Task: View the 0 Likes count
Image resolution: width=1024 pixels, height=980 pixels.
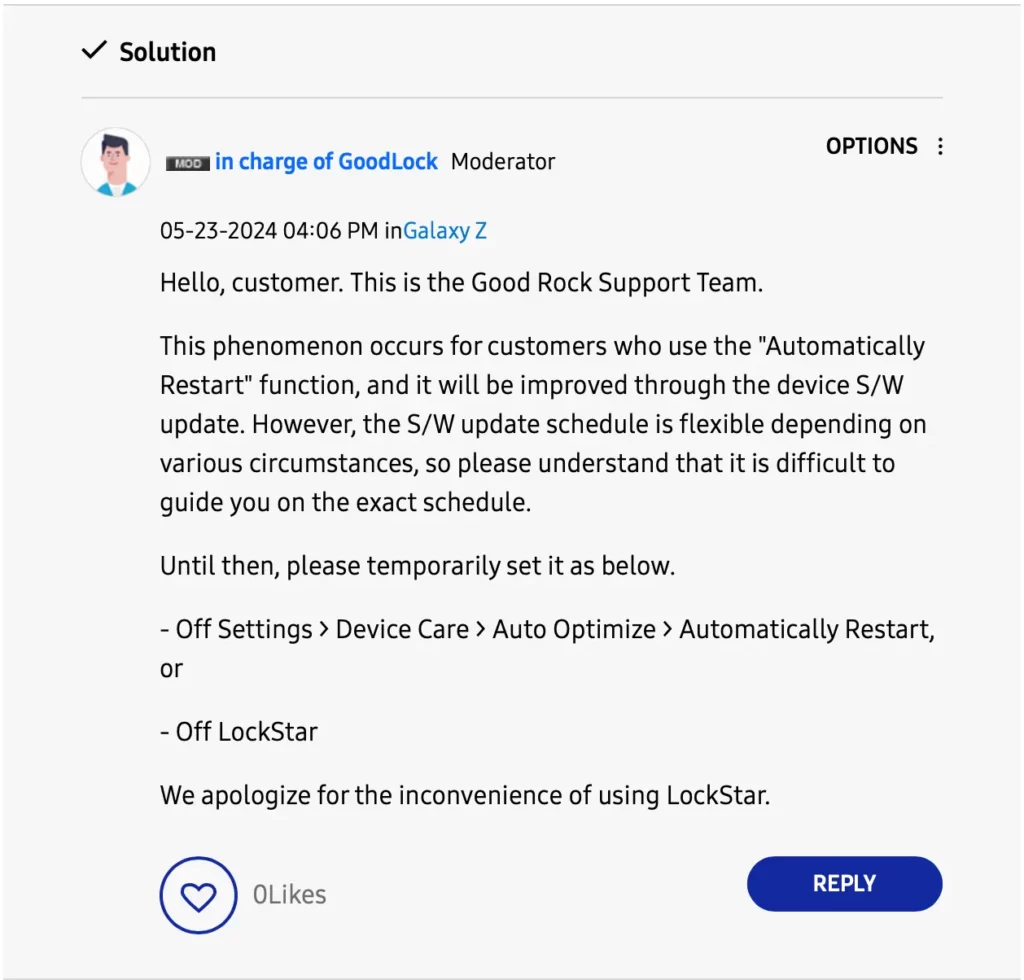Action: point(289,894)
